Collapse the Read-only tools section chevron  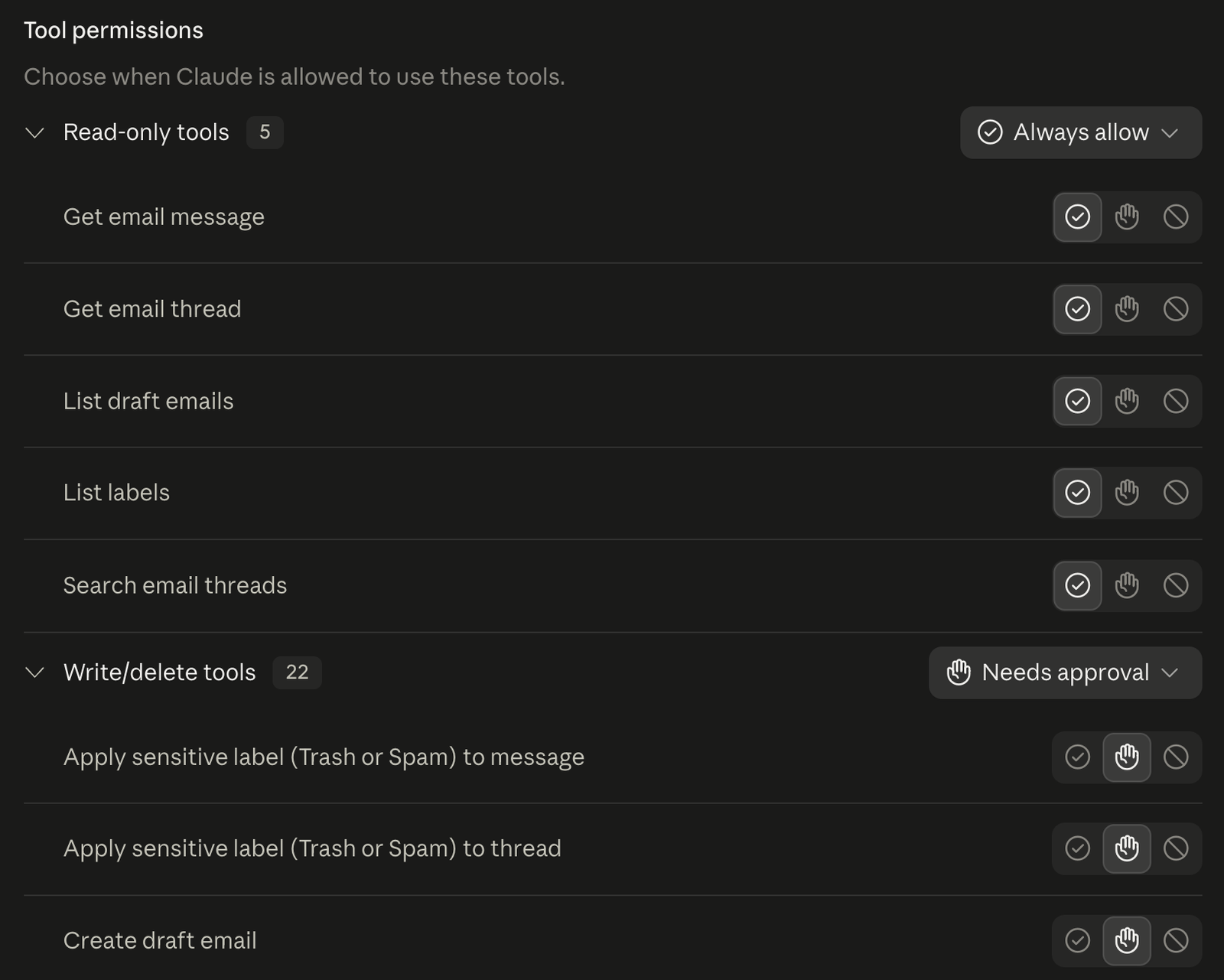(34, 133)
